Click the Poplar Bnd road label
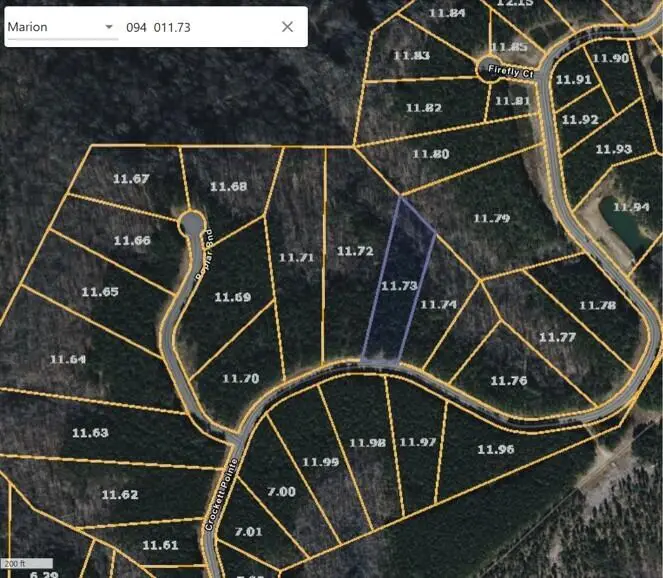This screenshot has width=663, height=578. 205,255
